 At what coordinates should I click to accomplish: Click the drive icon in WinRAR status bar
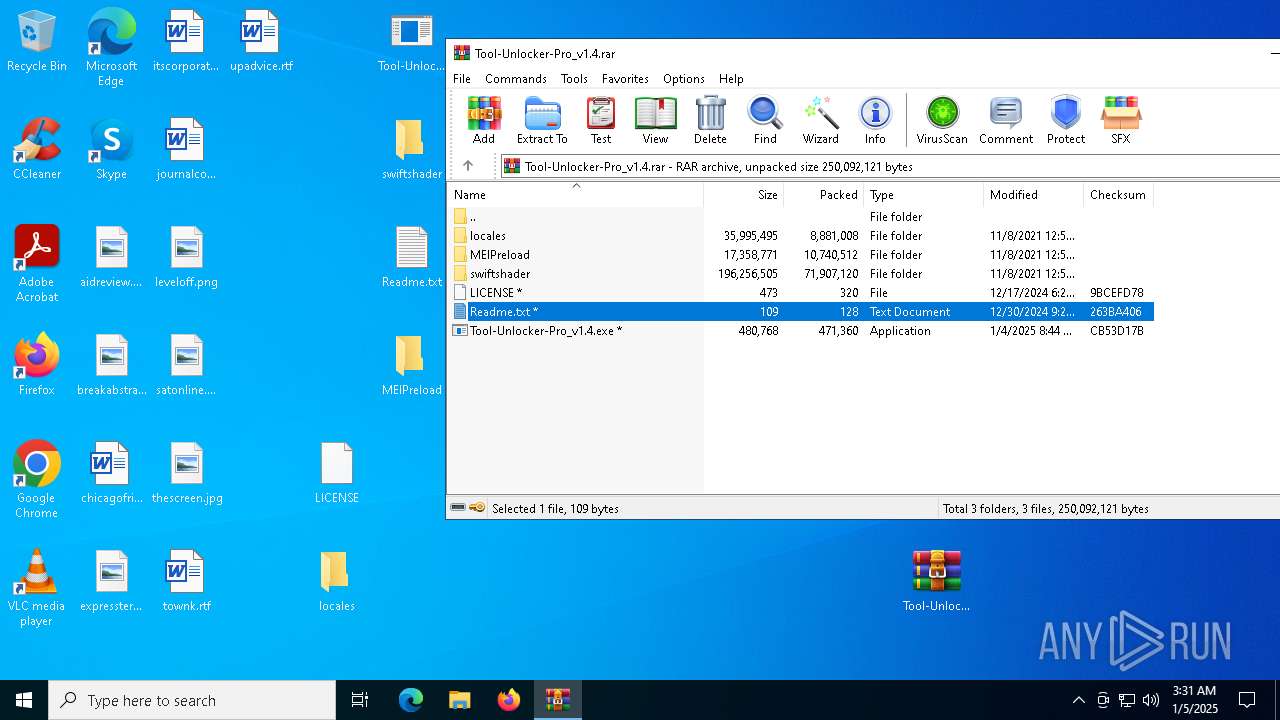[x=458, y=508]
